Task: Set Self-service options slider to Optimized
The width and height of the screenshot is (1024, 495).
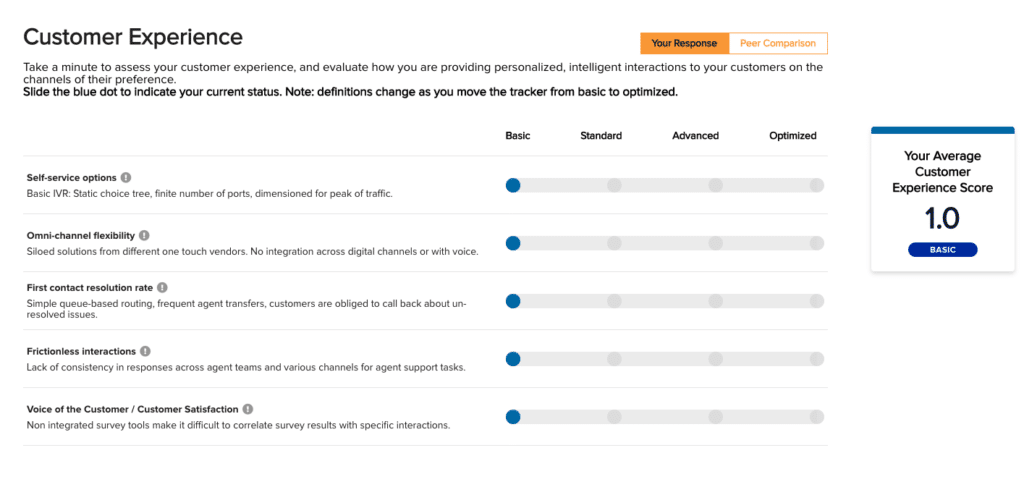Action: click(x=816, y=185)
